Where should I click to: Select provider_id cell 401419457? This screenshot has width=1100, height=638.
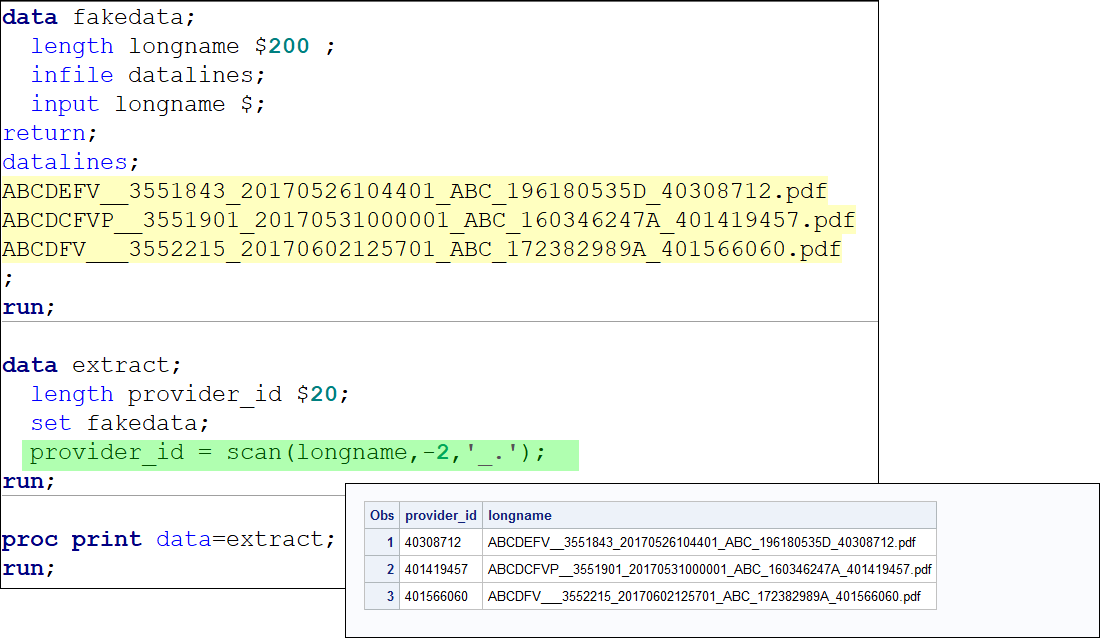click(441, 569)
